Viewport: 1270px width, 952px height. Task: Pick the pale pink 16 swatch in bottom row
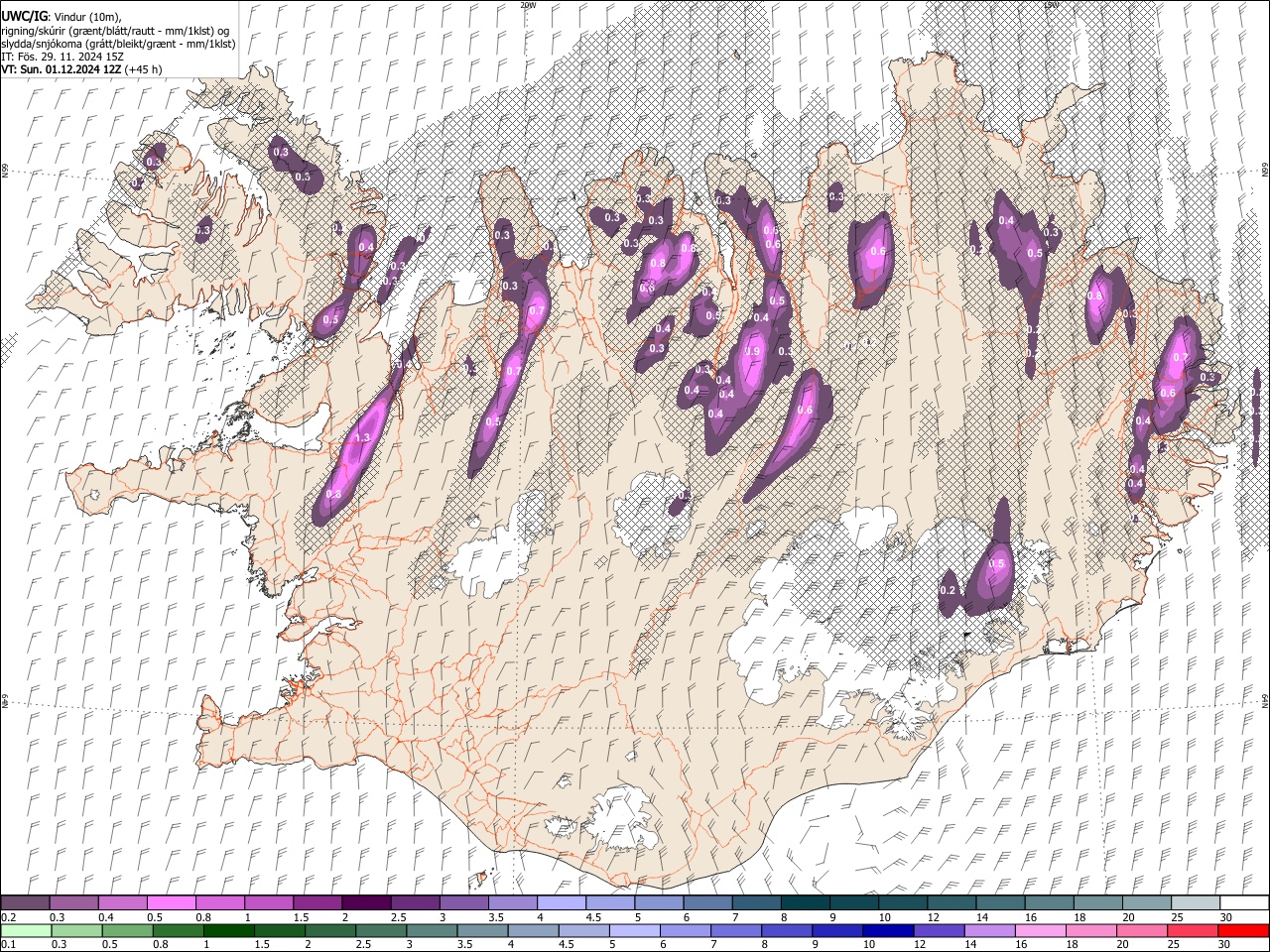tap(1040, 930)
